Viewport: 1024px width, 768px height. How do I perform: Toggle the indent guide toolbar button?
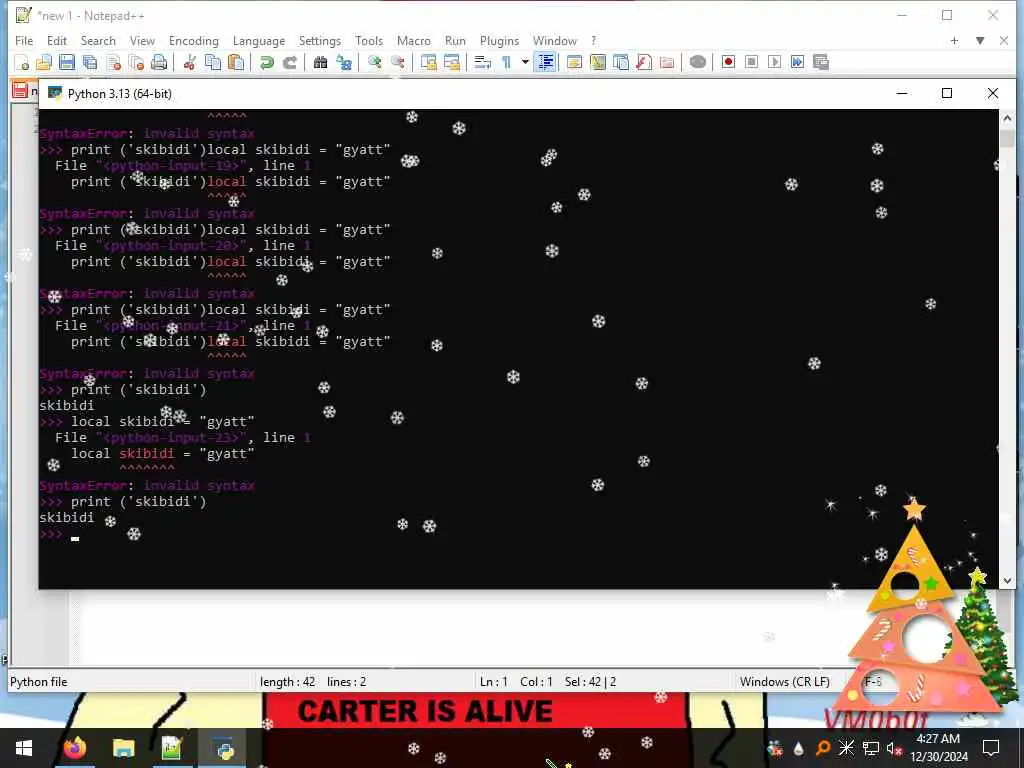coord(545,63)
